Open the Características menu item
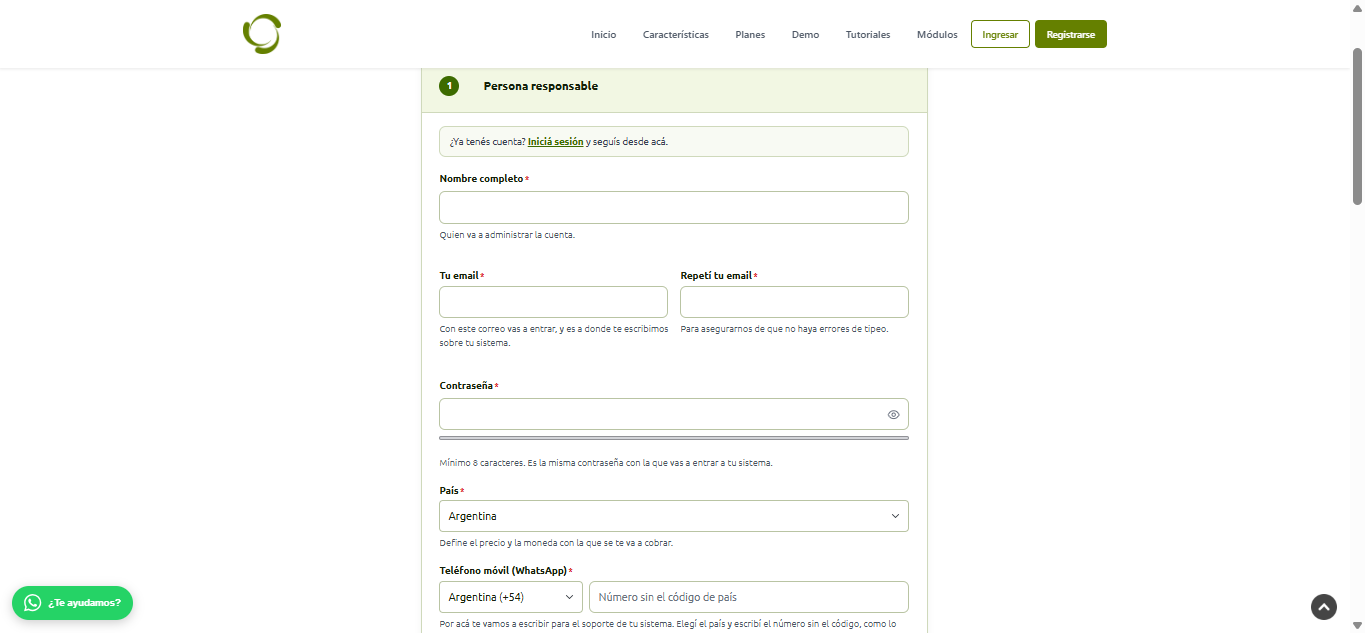 [x=676, y=35]
